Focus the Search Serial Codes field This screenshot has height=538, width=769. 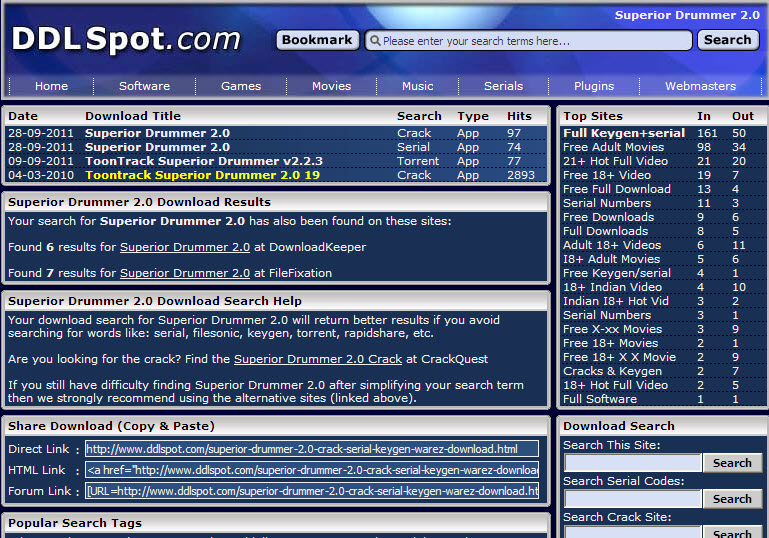[633, 499]
